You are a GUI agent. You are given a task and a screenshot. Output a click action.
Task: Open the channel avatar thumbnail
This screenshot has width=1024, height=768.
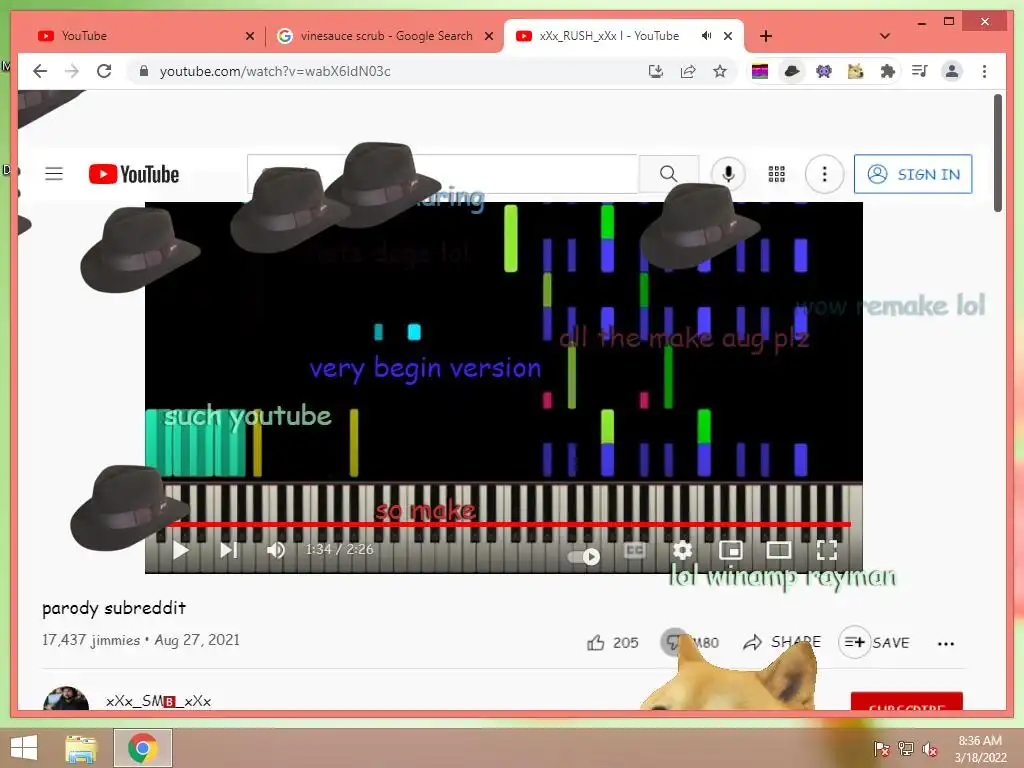65,699
